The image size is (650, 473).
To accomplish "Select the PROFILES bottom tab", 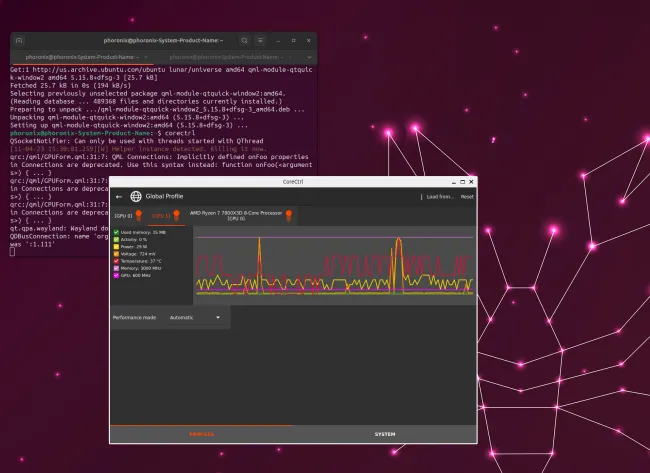I will click(x=202, y=434).
